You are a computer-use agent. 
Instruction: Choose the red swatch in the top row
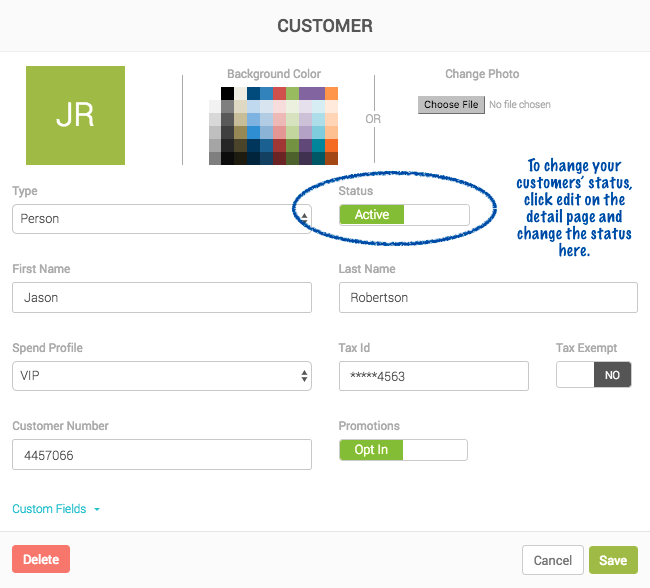[x=280, y=94]
